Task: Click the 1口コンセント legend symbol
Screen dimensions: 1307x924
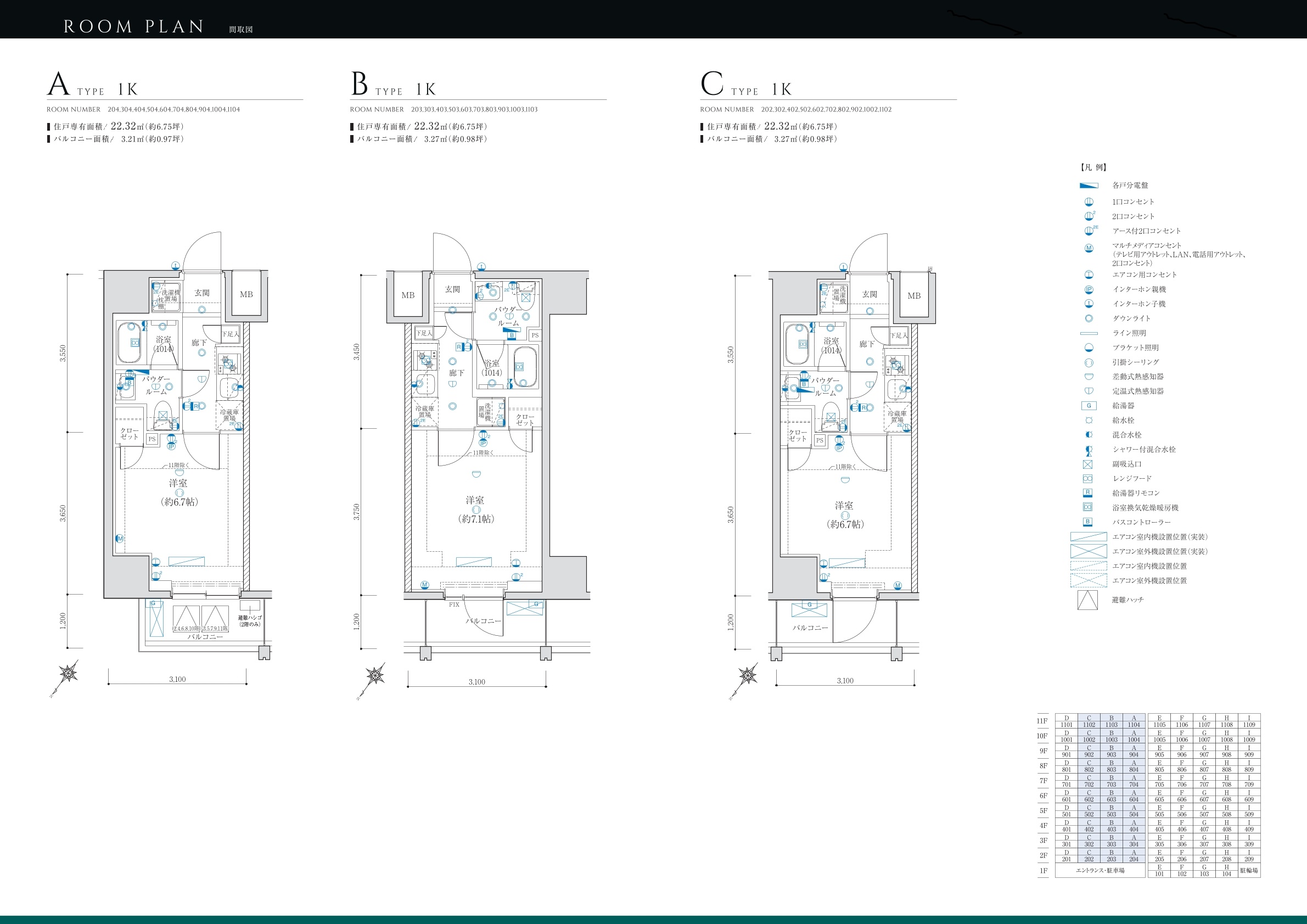Action: (x=1089, y=201)
